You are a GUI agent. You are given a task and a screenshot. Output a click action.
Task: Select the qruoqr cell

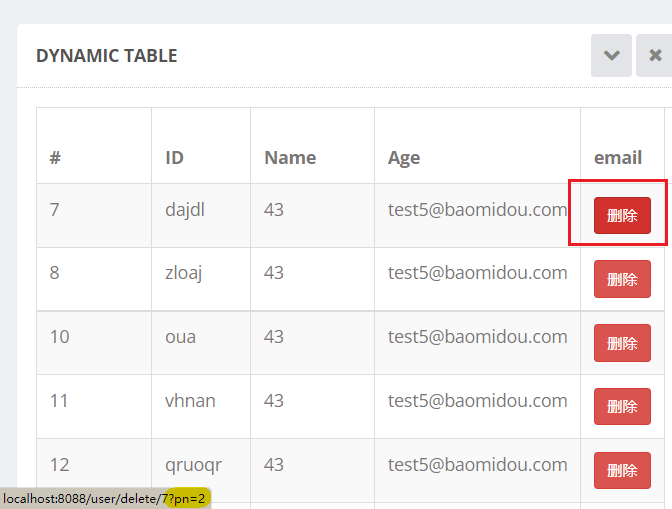tap(193, 465)
